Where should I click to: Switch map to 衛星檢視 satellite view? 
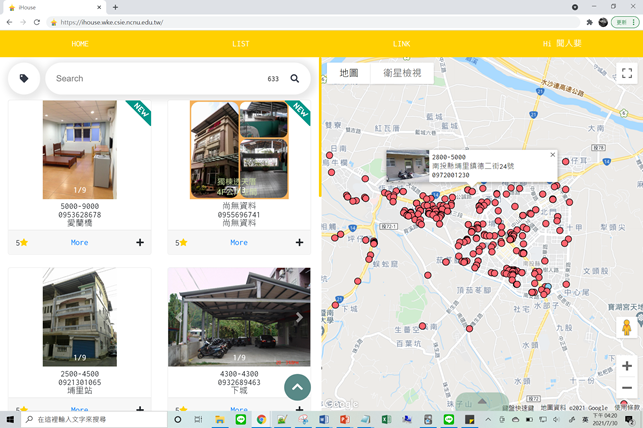[x=402, y=73]
